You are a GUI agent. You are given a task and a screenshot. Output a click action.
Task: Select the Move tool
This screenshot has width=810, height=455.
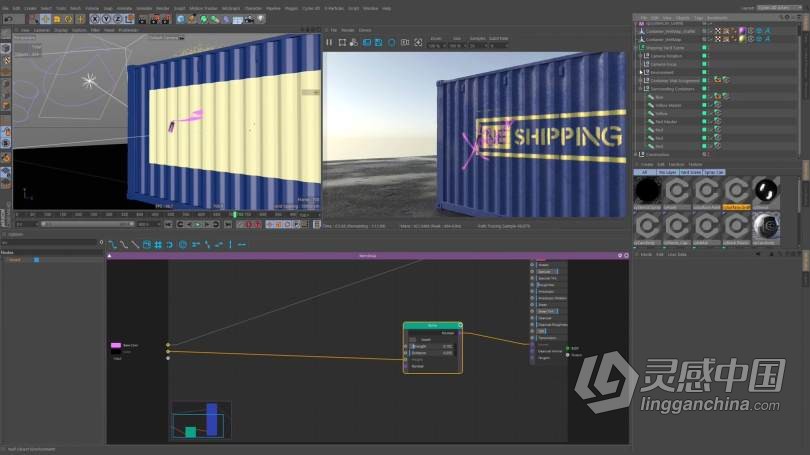pyautogui.click(x=45, y=19)
